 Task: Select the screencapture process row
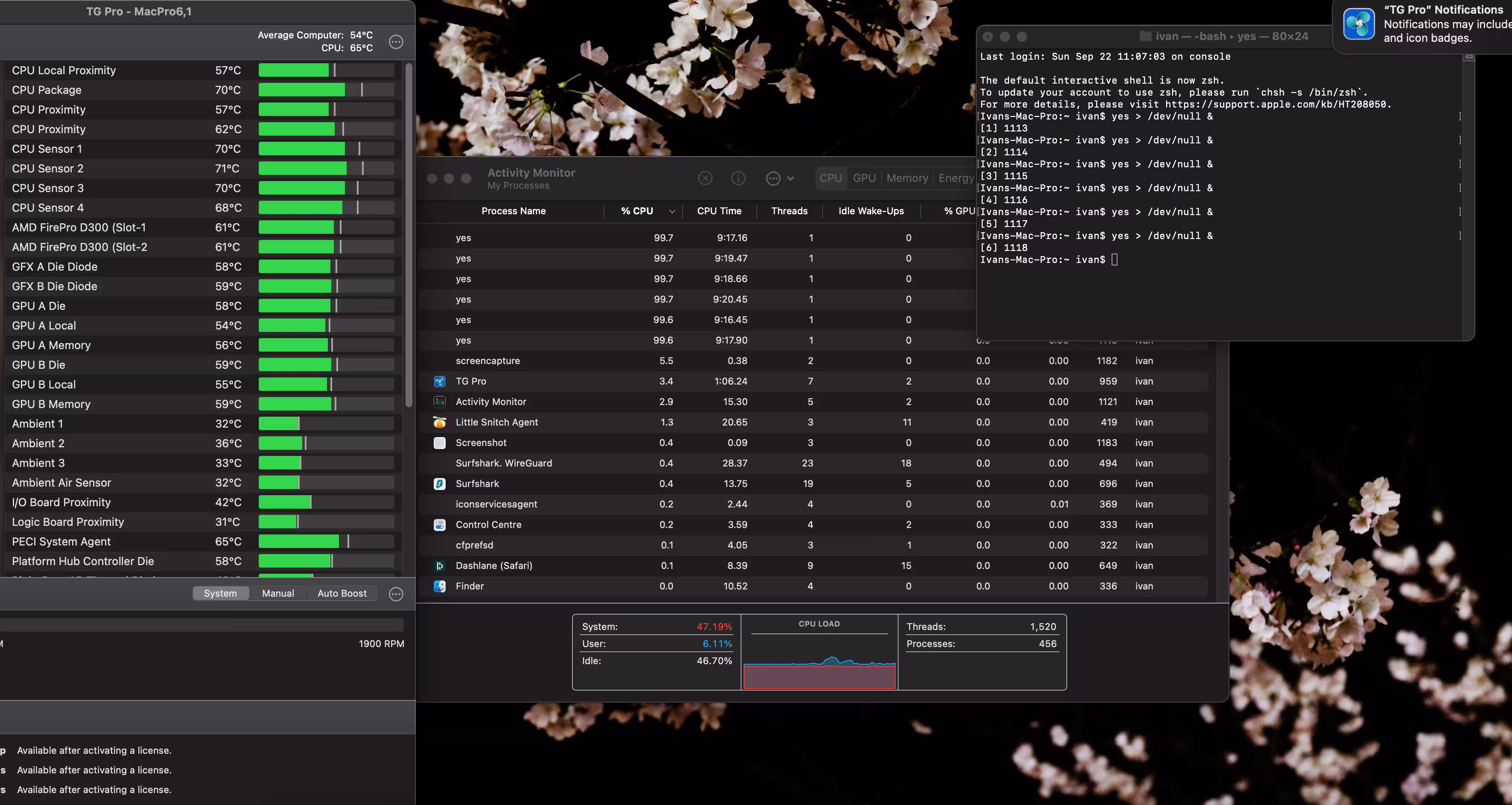(814, 361)
